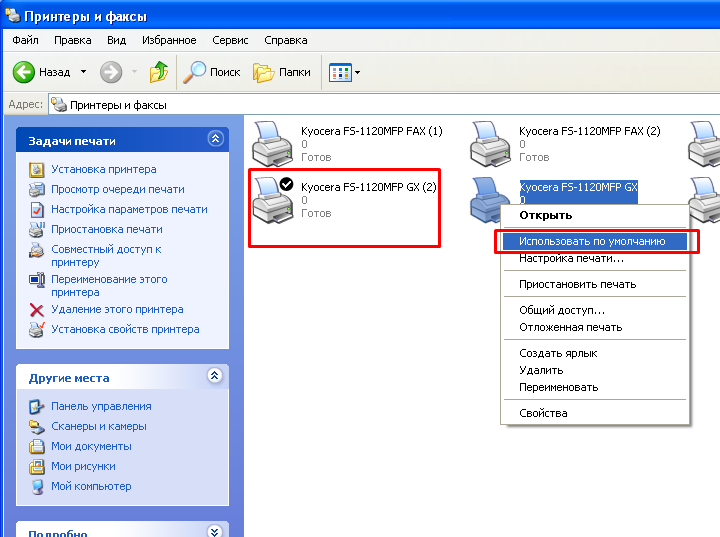Collapse the Другие места panel
Screen dimensions: 720x537
(214, 376)
